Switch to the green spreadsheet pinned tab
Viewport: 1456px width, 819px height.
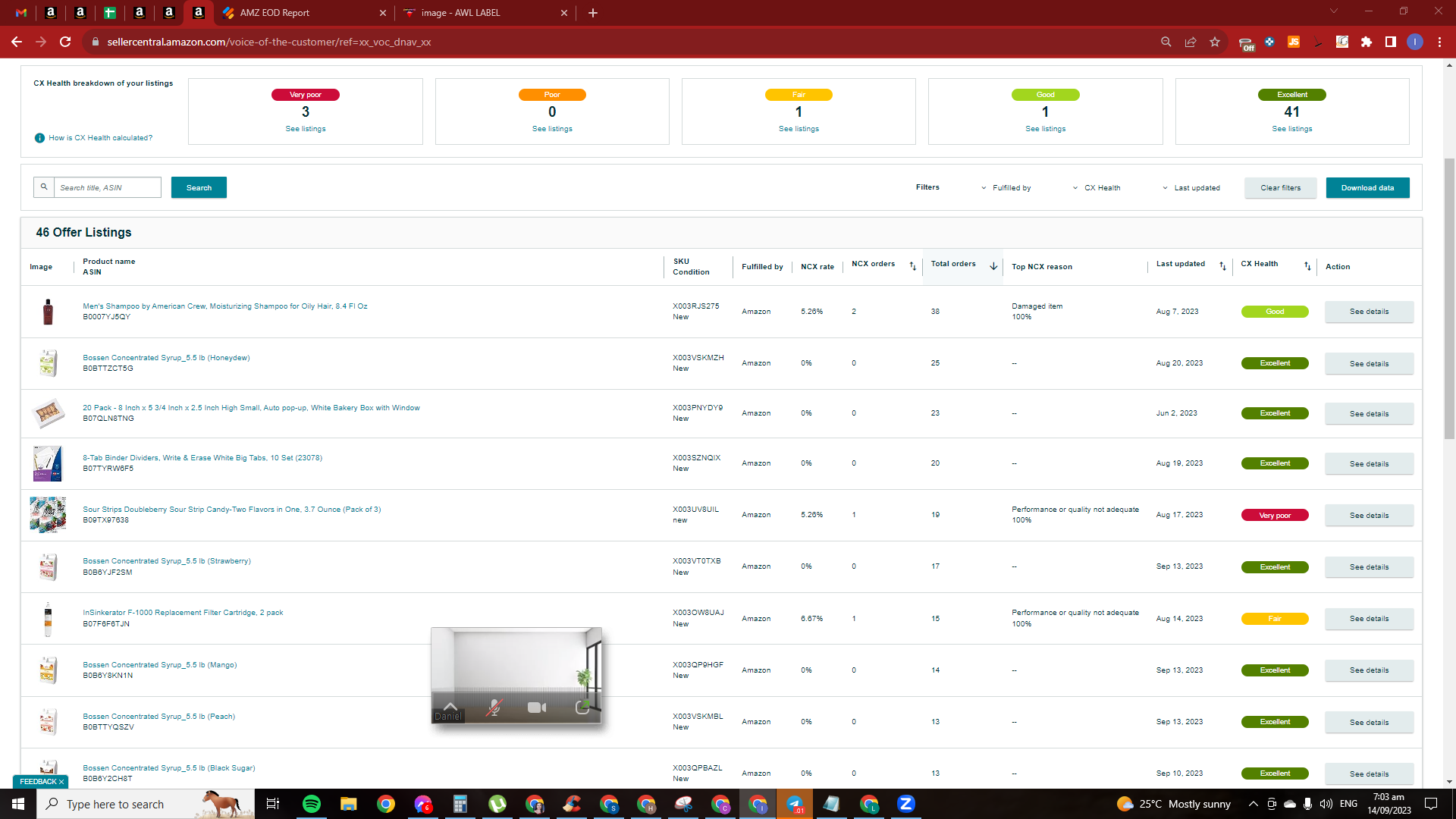110,13
